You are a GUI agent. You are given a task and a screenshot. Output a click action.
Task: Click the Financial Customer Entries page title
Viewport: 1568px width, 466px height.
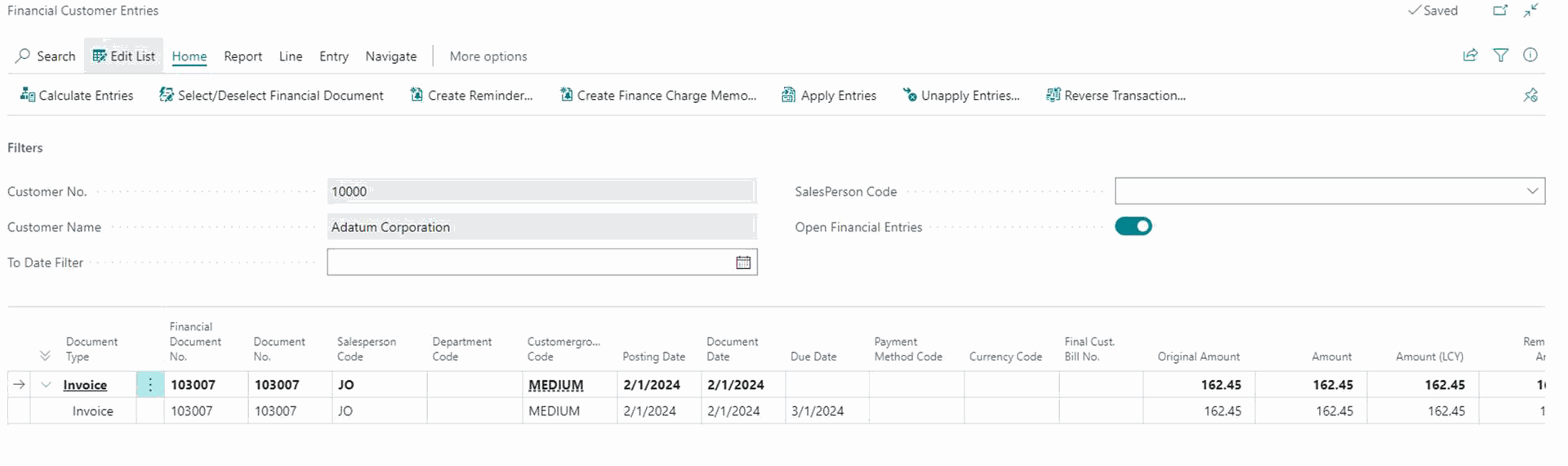tap(83, 11)
